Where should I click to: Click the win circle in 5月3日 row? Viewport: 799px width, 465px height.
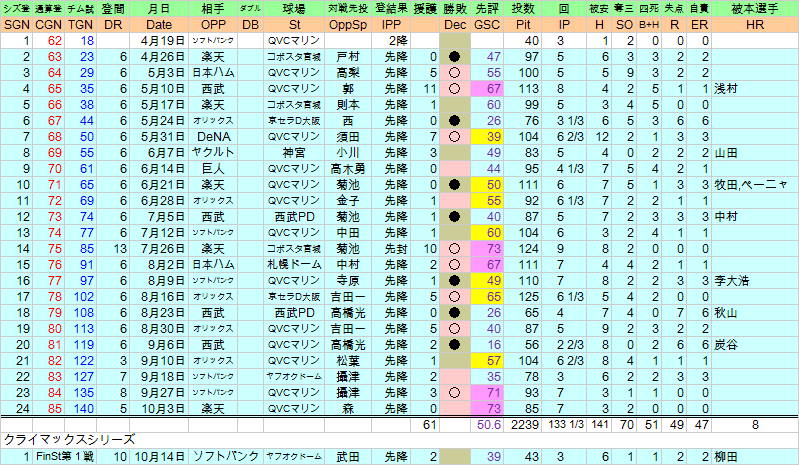tap(455, 73)
